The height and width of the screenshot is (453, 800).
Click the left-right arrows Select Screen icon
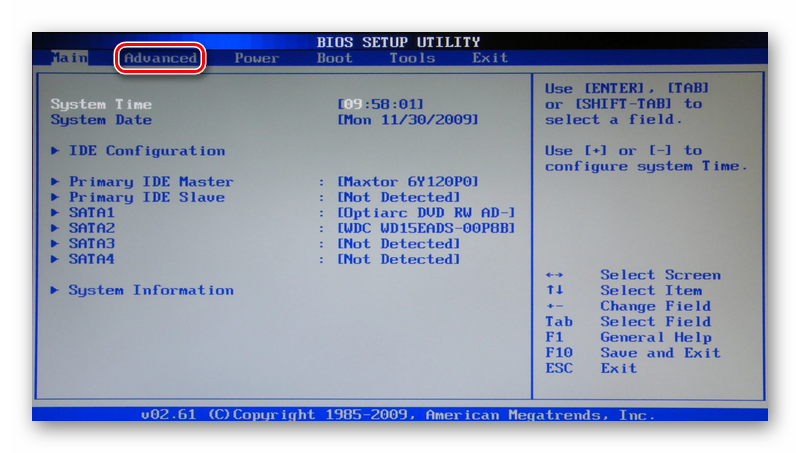click(555, 275)
